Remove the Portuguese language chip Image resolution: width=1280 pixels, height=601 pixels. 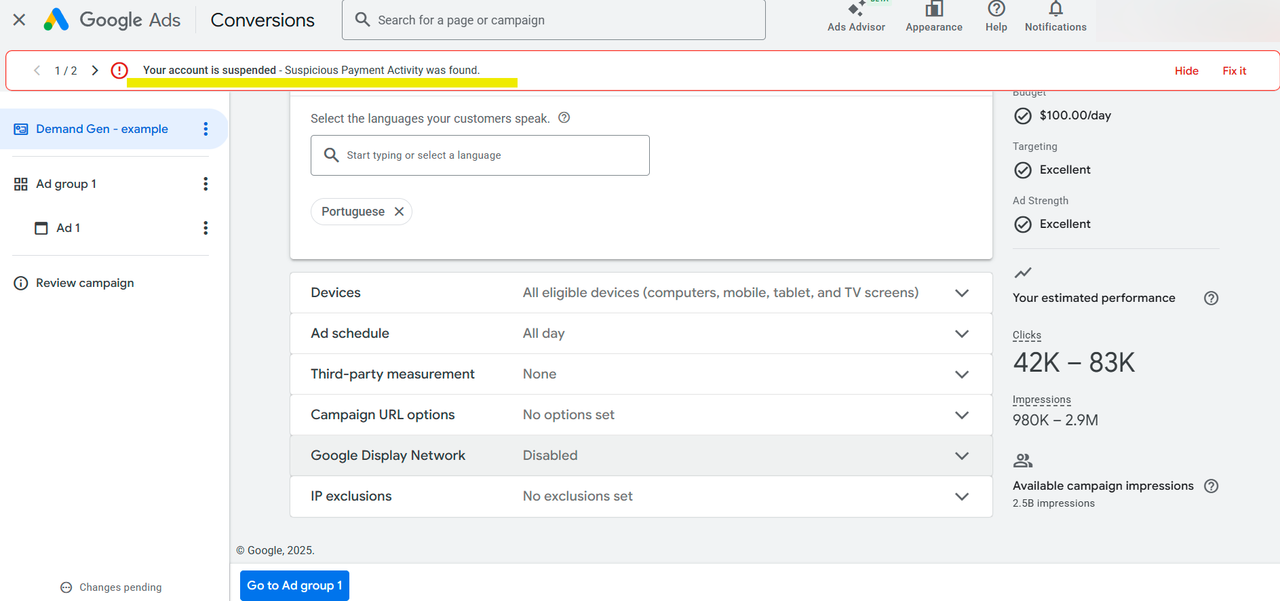(x=399, y=212)
